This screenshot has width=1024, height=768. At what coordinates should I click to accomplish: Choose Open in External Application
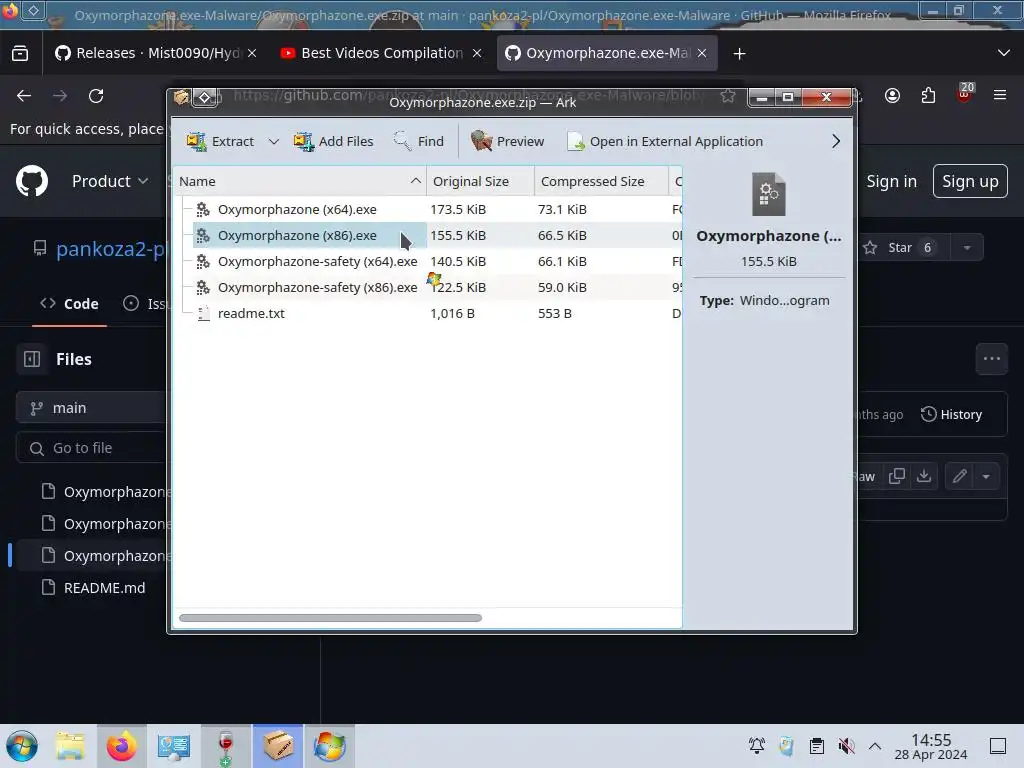point(665,141)
